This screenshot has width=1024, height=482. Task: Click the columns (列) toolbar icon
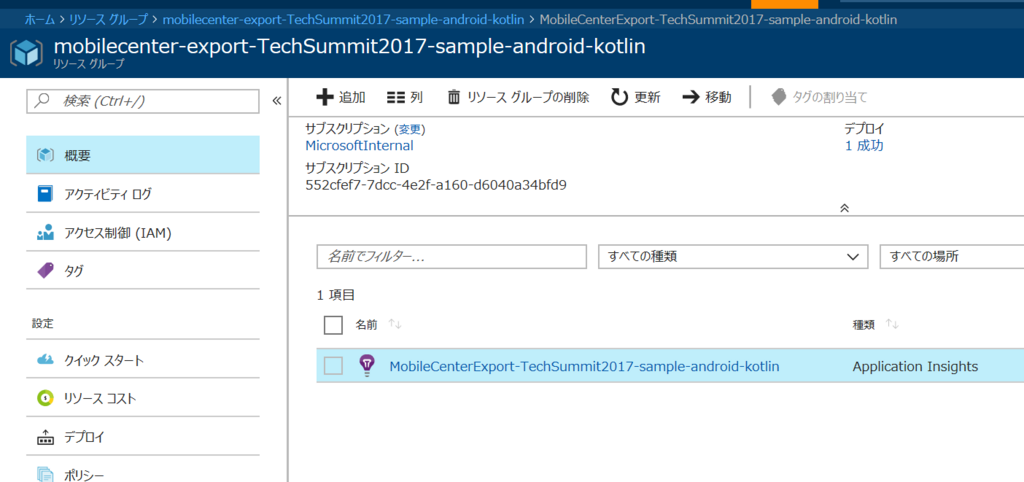click(x=396, y=97)
